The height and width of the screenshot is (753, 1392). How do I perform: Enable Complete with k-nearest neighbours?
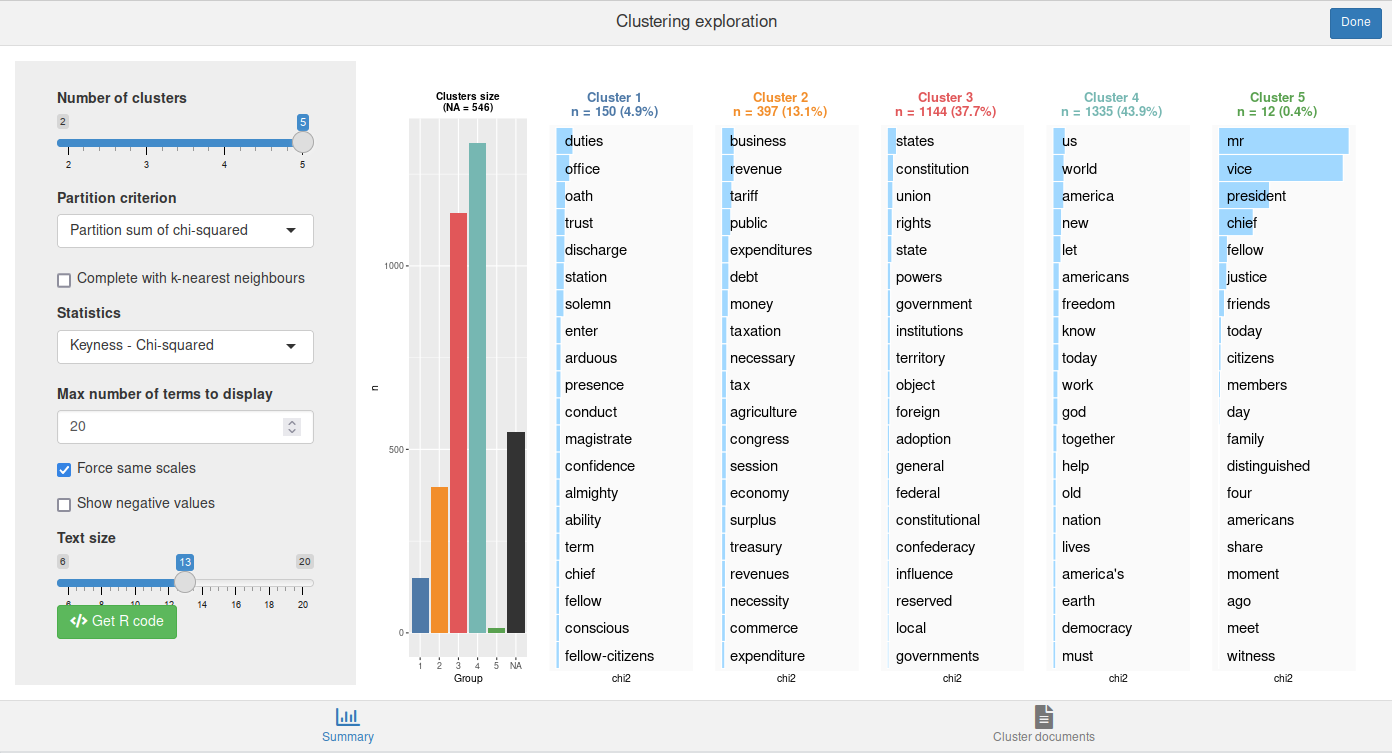click(x=64, y=279)
